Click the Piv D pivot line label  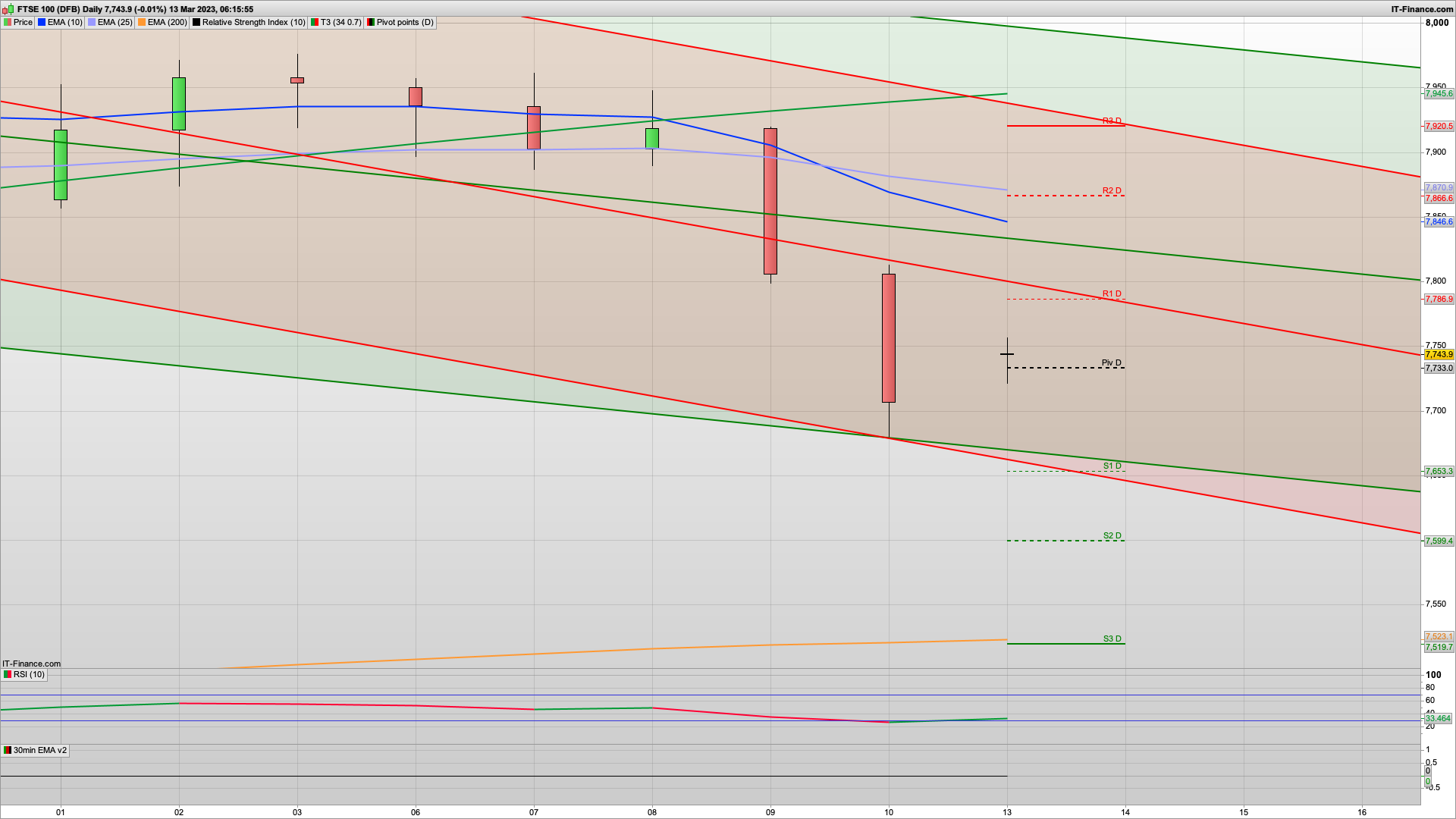point(1111,362)
